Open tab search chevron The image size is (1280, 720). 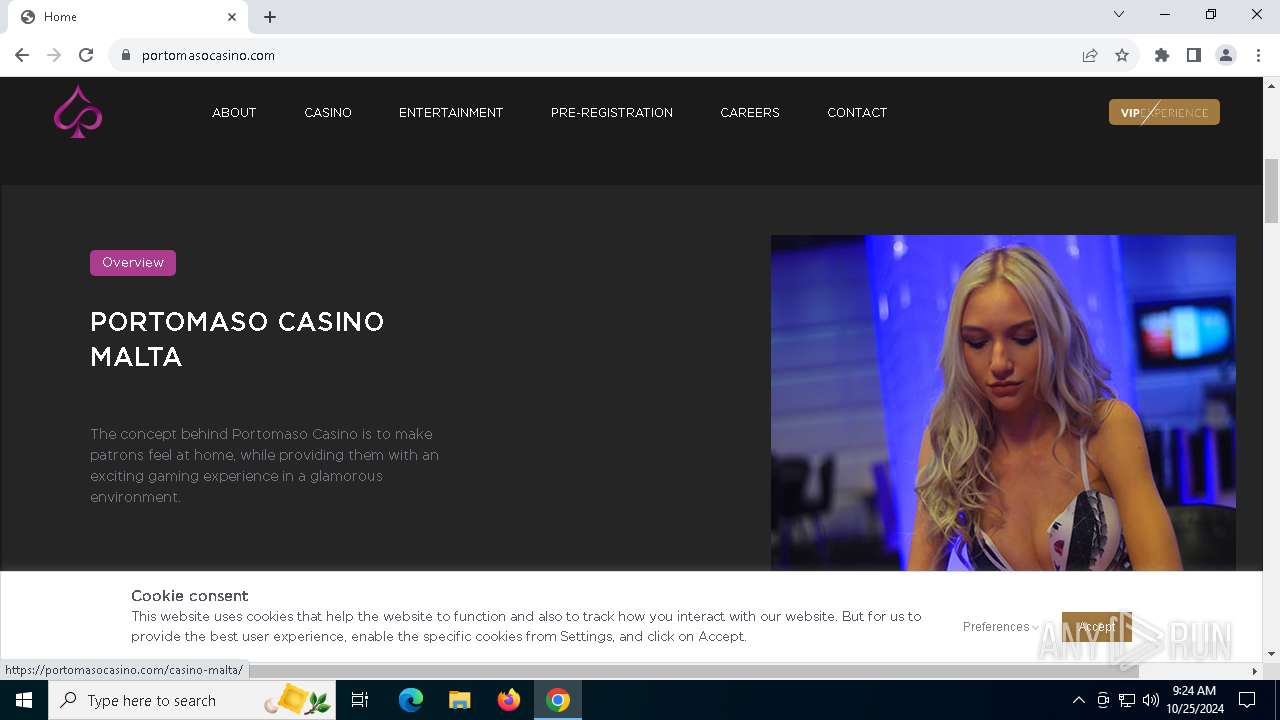[x=1119, y=14]
